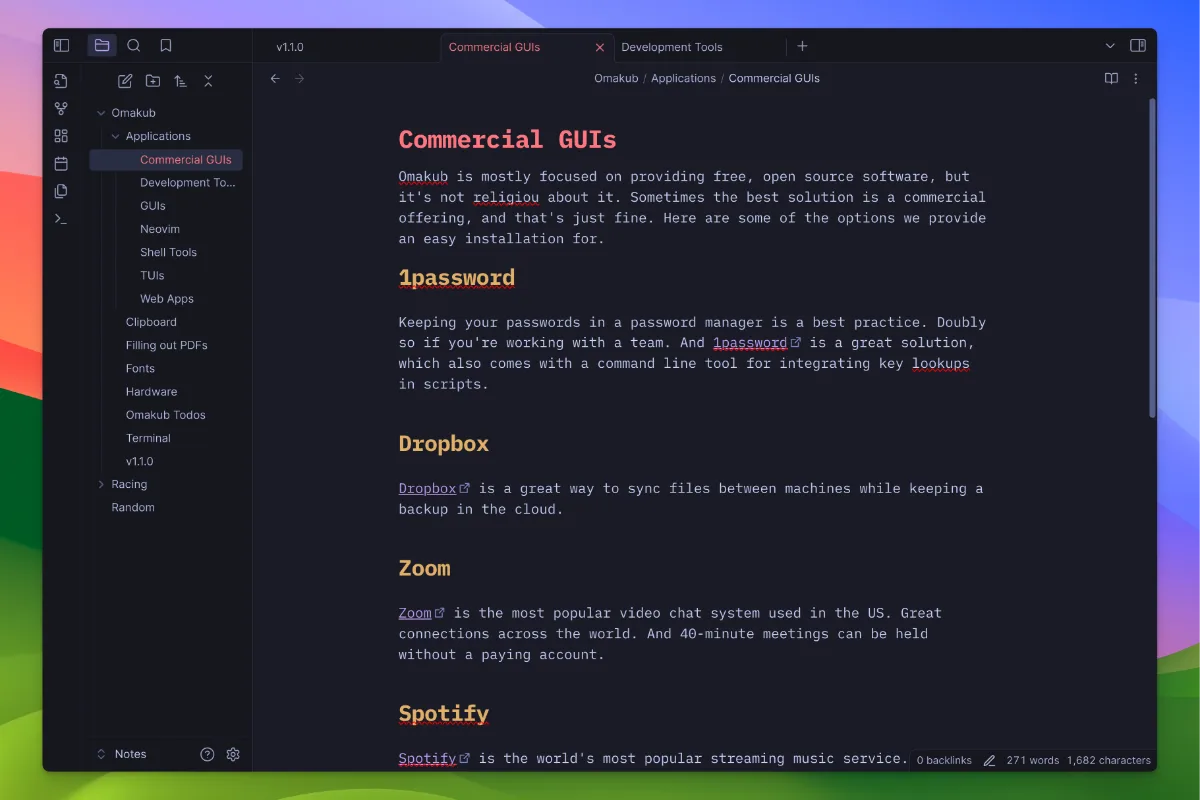Switch to reading view book icon
The height and width of the screenshot is (800, 1200).
pos(1111,78)
